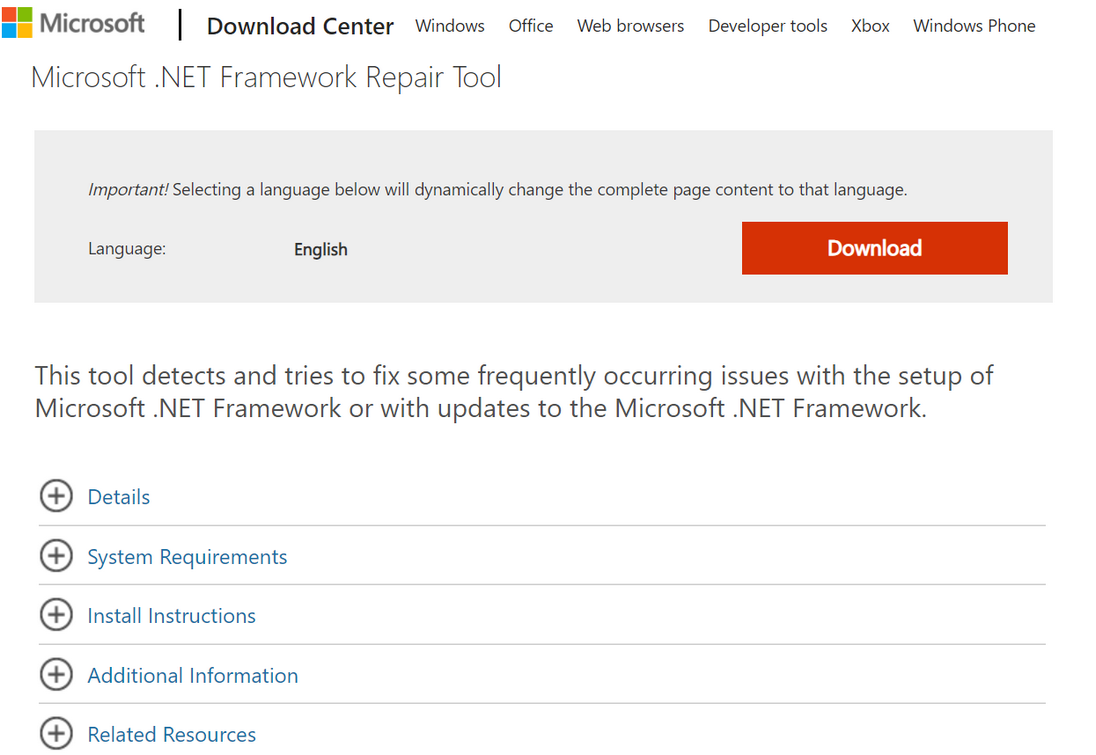Select Office in the top navigation
Image resolution: width=1096 pixels, height=755 pixels.
[x=531, y=26]
